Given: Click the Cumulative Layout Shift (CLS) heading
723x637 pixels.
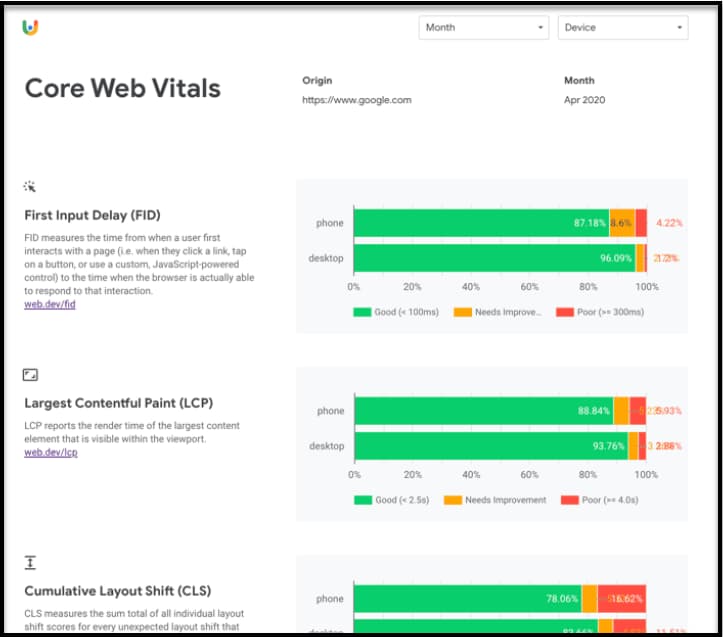Looking at the screenshot, I should (x=118, y=591).
